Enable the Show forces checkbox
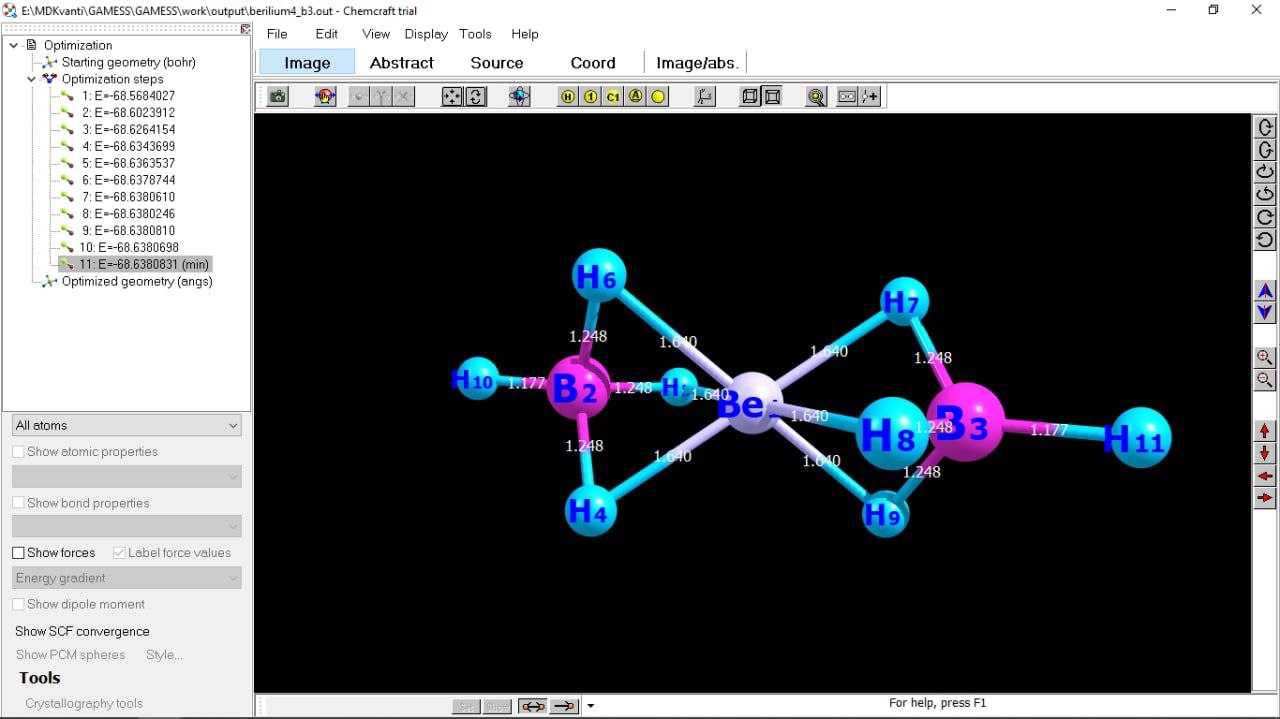Screen dimensions: 1280x719 pyautogui.click(x=18, y=553)
